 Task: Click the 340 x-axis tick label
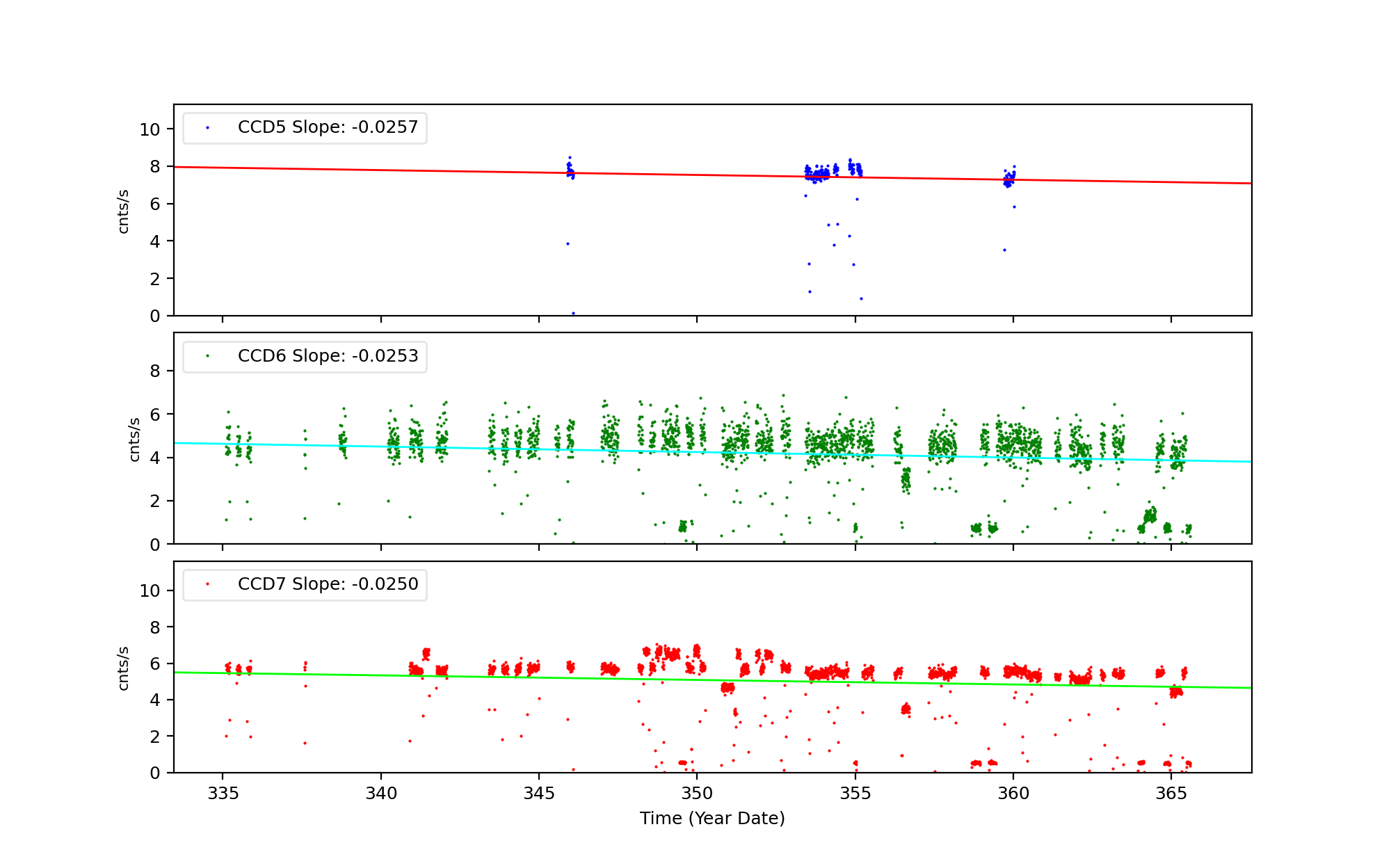[x=380, y=794]
